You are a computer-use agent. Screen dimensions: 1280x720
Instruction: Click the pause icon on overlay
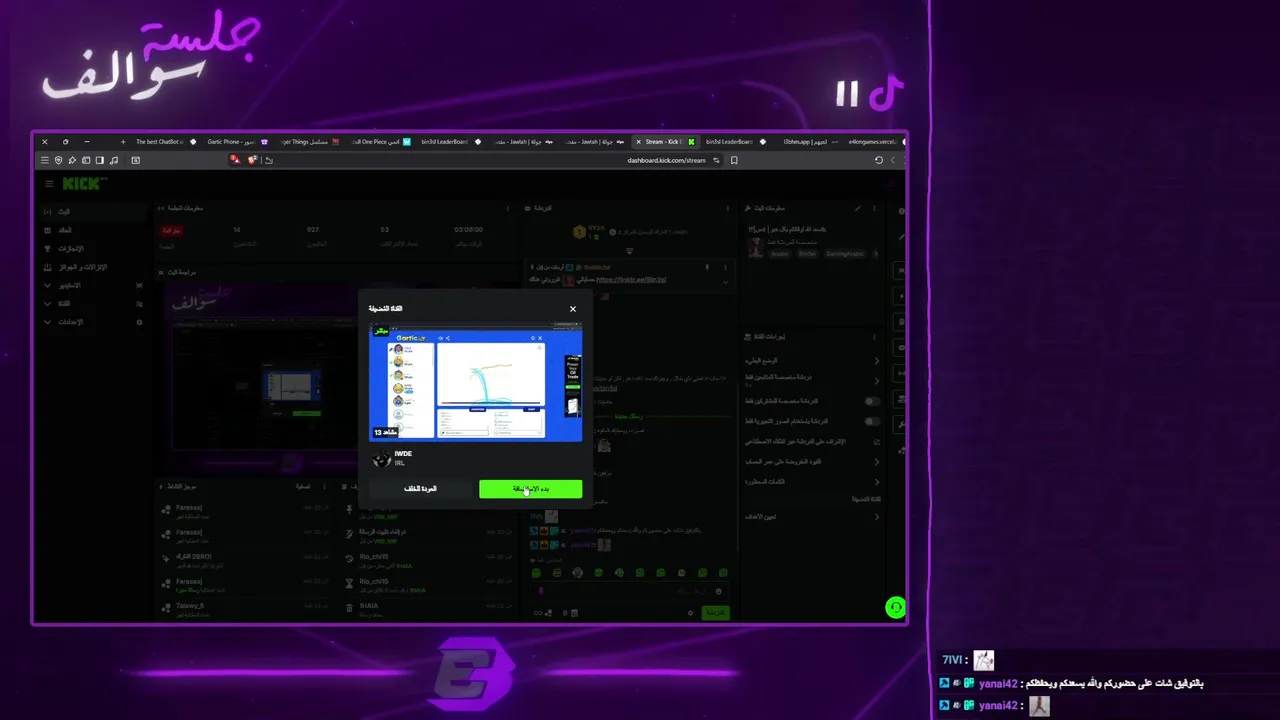pos(847,95)
